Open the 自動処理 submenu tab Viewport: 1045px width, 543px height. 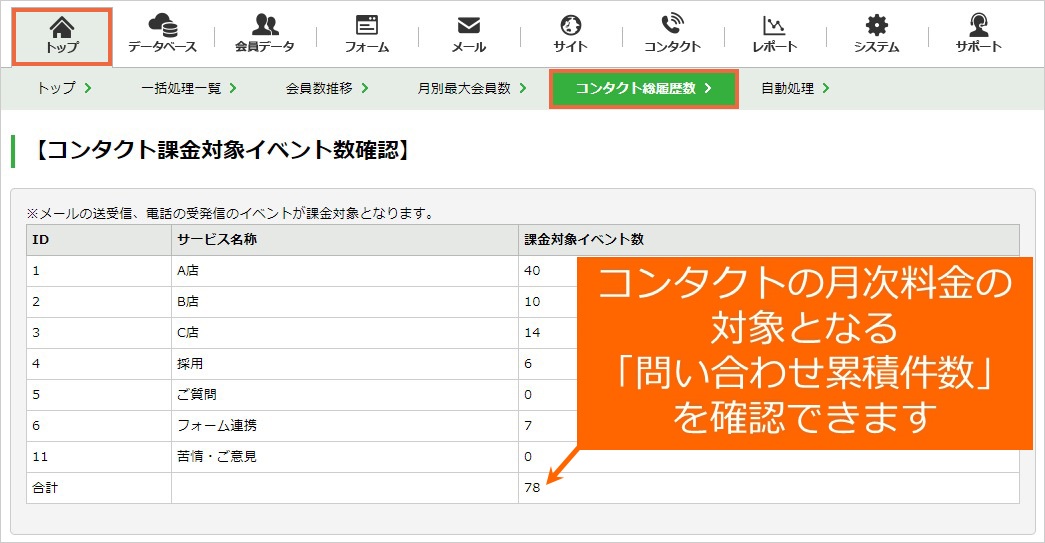click(x=795, y=88)
